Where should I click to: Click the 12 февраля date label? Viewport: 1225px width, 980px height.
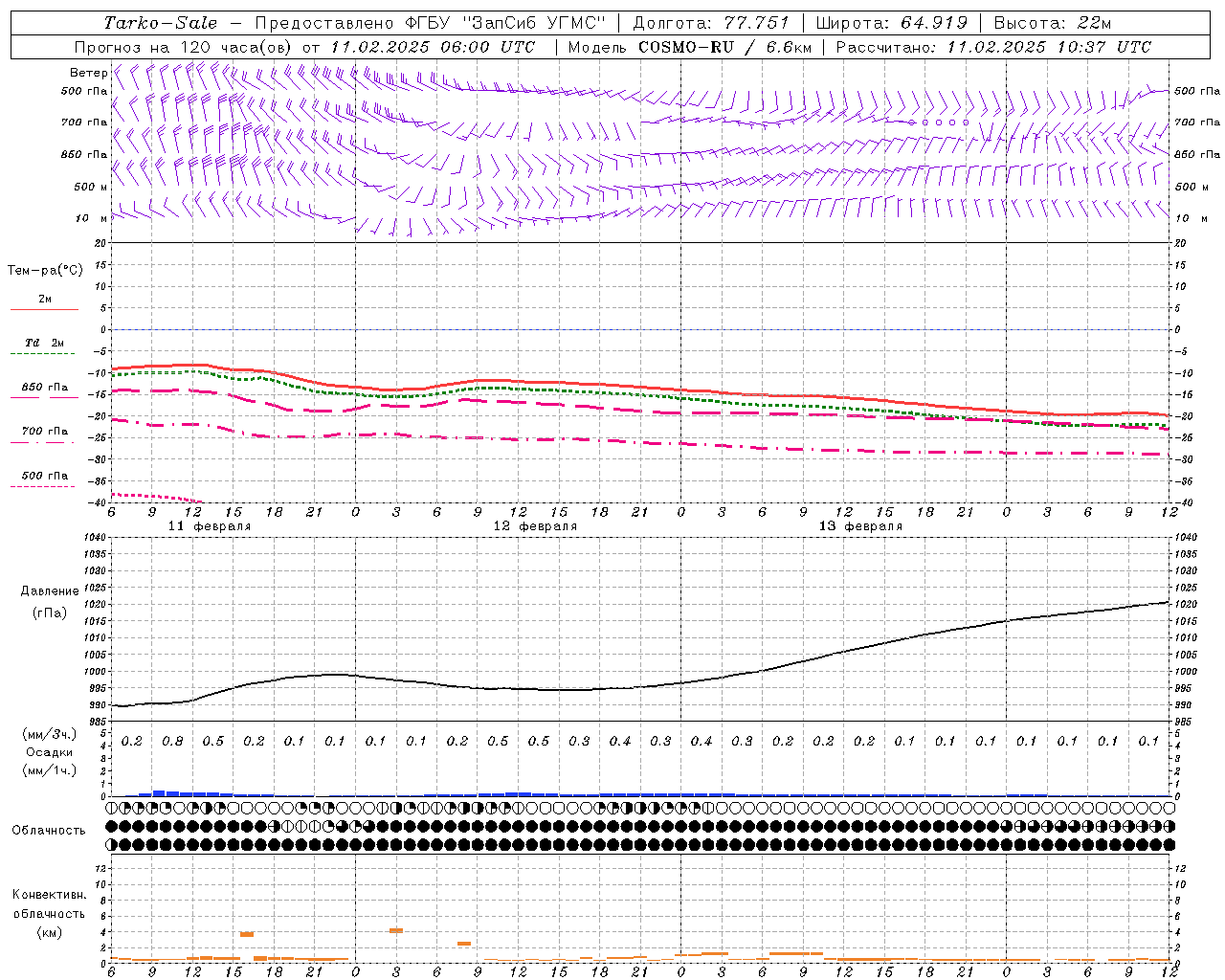(535, 526)
